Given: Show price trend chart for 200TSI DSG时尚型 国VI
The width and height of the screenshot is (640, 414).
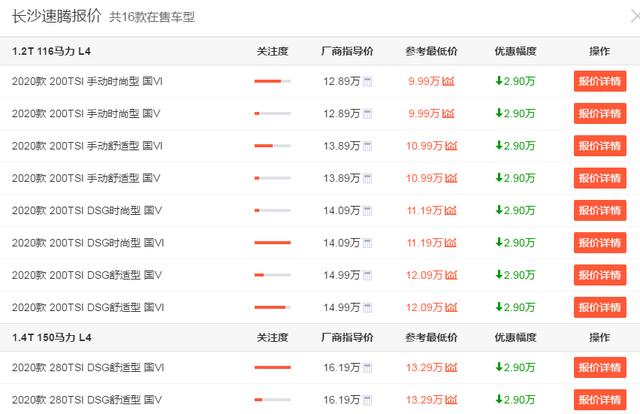Looking at the screenshot, I should tap(450, 243).
